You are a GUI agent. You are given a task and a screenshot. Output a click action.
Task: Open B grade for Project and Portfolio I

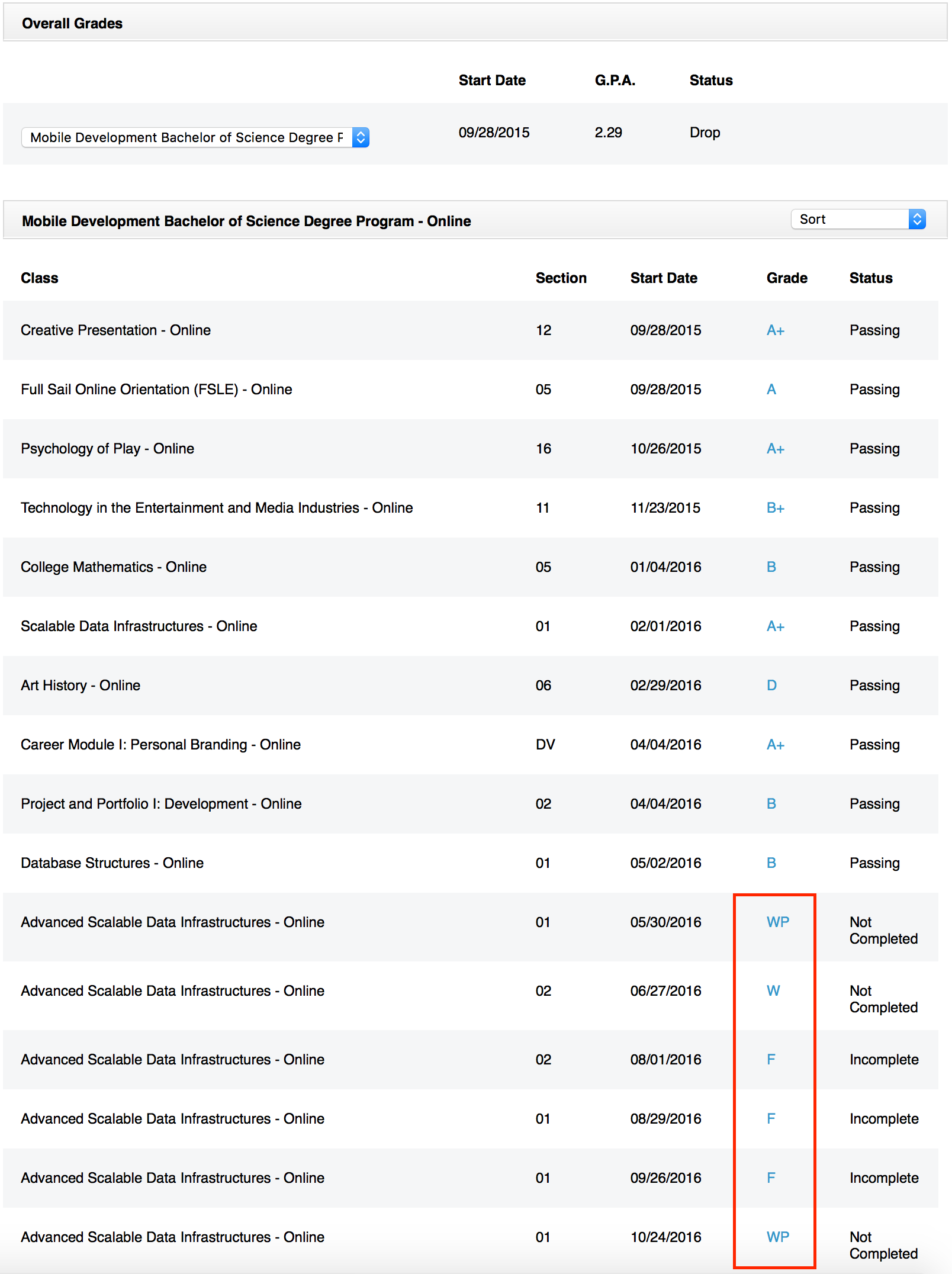tap(771, 804)
